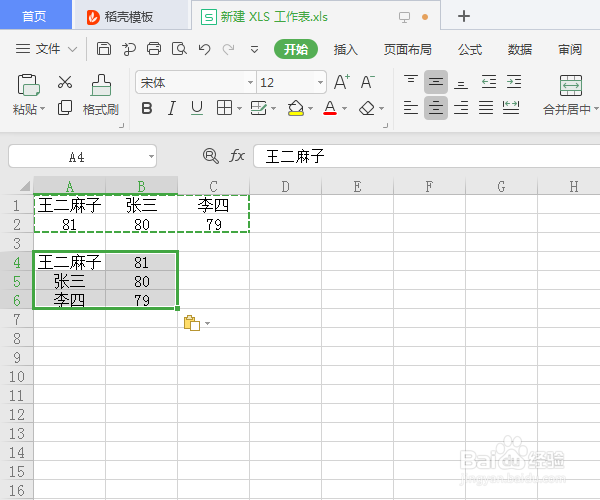This screenshot has width=600, height=500.
Task: Select column D header
Action: (285, 186)
